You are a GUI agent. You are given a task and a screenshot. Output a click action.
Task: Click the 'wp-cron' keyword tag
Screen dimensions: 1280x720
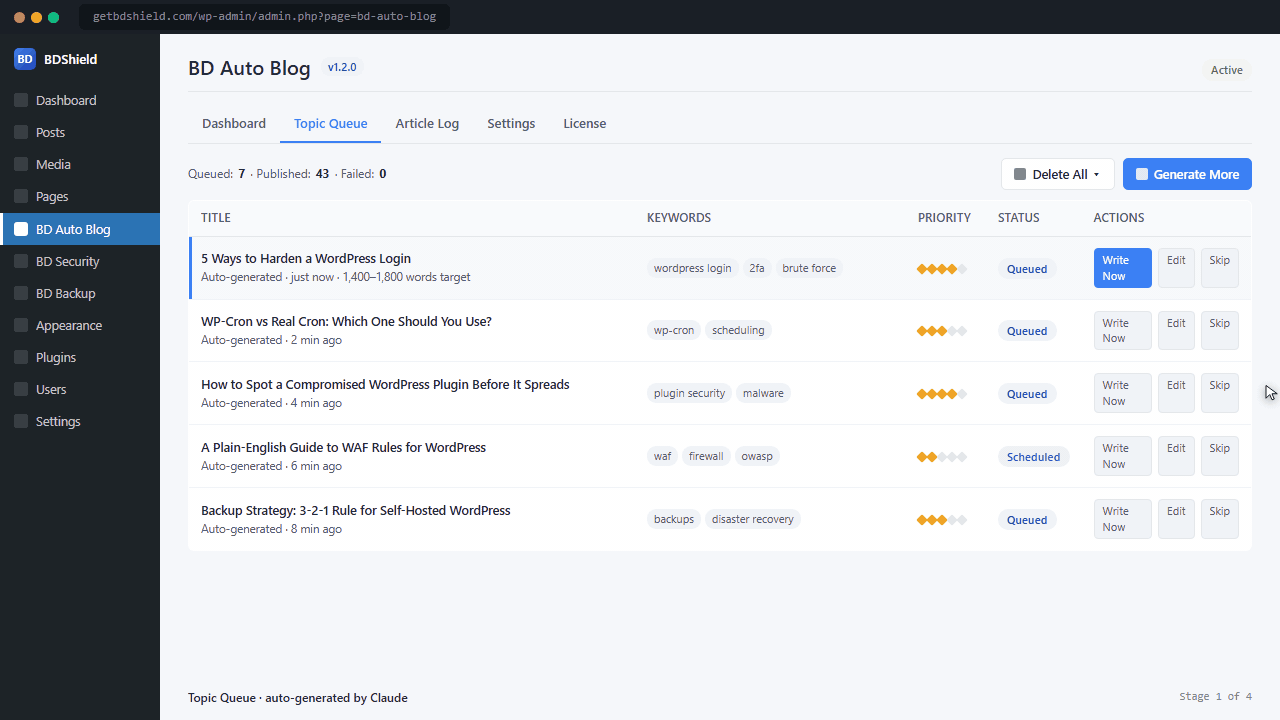point(674,330)
